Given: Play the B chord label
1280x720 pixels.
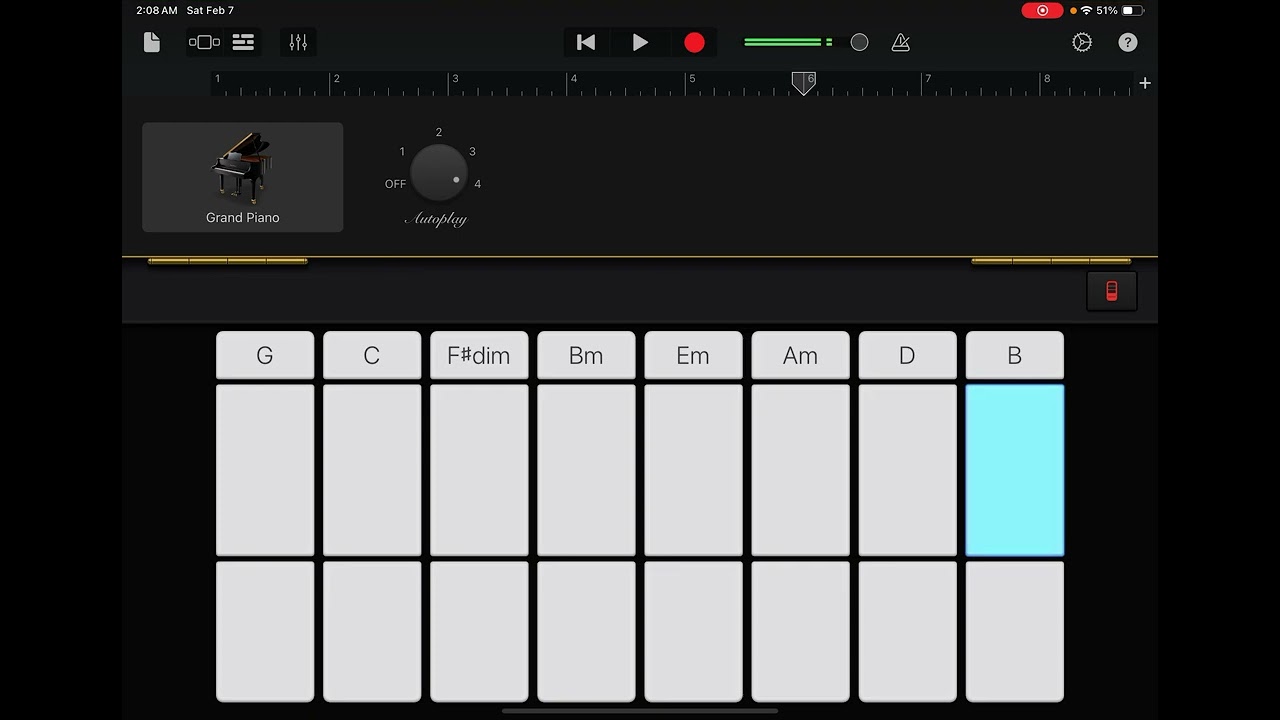Looking at the screenshot, I should (1014, 356).
